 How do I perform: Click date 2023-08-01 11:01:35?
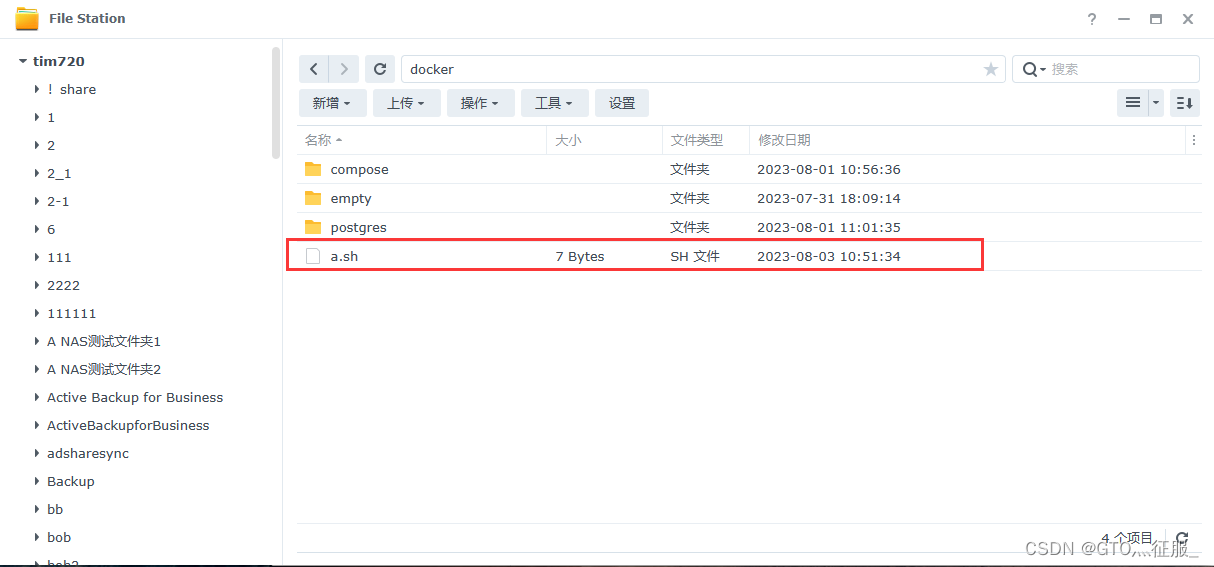[829, 228]
